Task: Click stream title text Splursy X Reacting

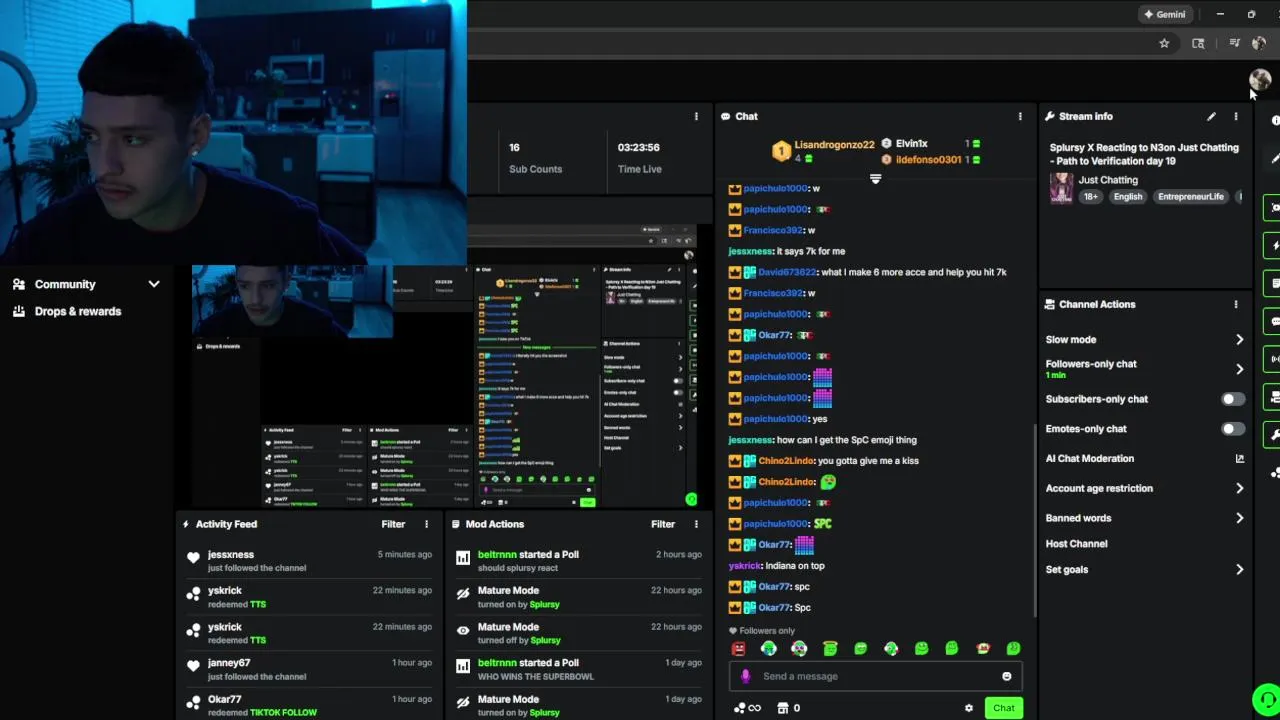Action: tap(1144, 154)
